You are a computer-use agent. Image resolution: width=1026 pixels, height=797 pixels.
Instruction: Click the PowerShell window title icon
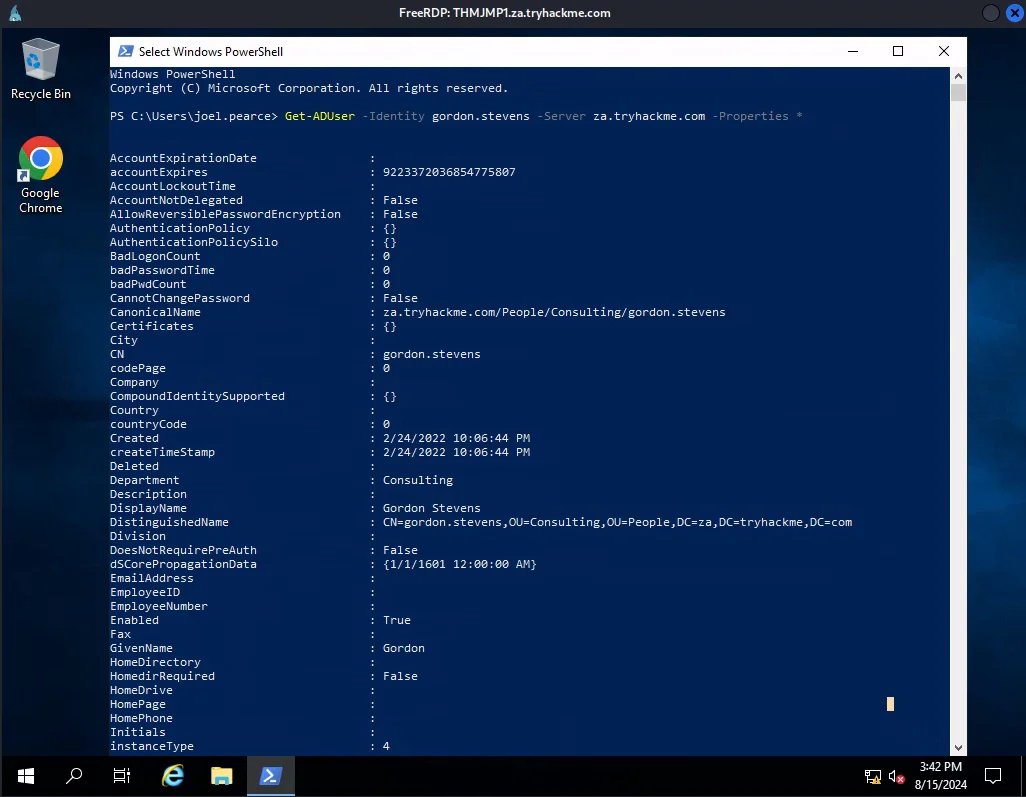tap(126, 52)
